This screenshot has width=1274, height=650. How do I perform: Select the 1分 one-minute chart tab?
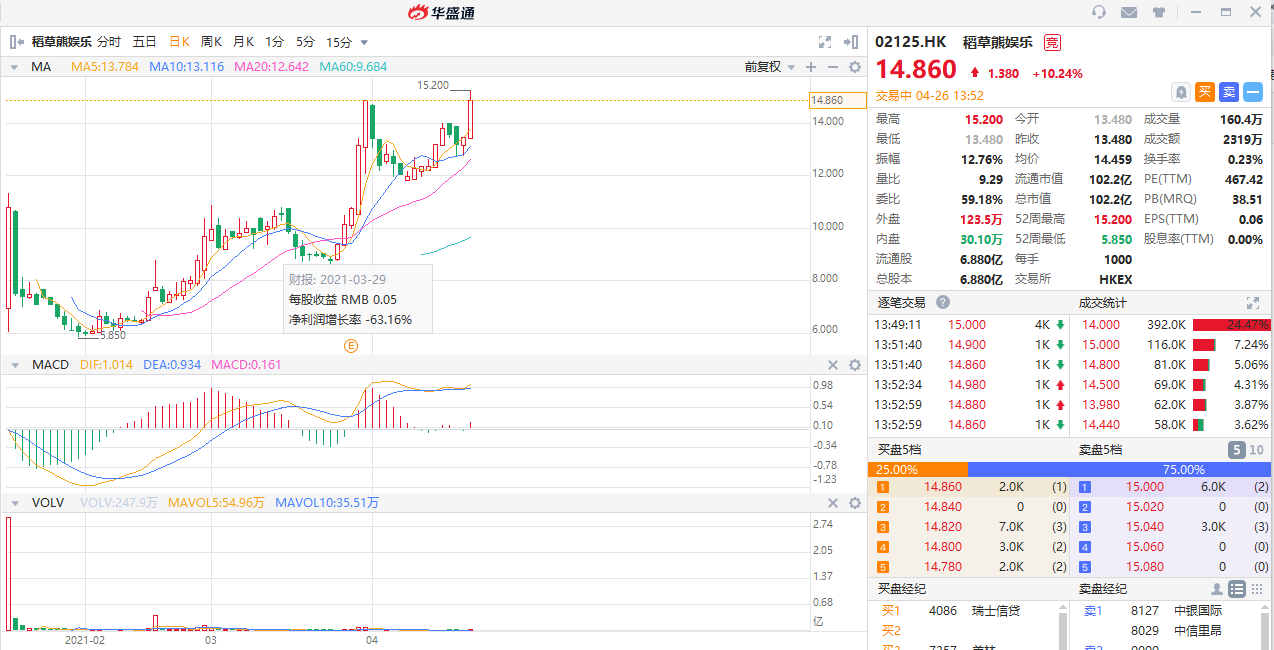274,42
